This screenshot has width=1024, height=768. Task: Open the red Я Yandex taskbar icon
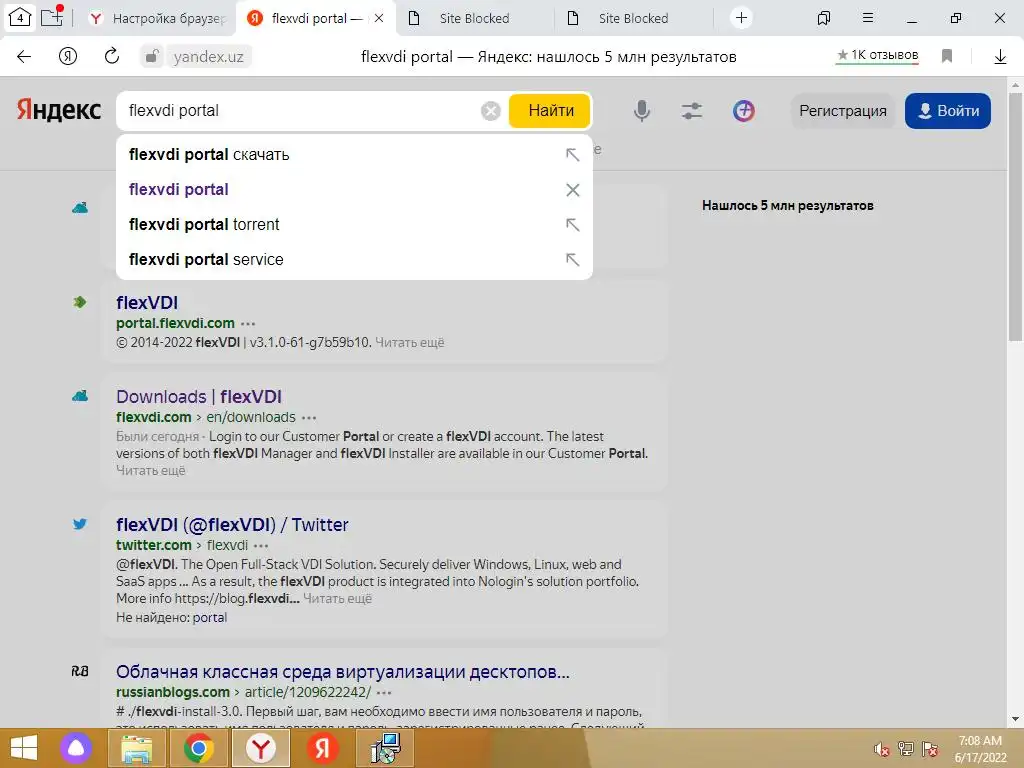(323, 748)
